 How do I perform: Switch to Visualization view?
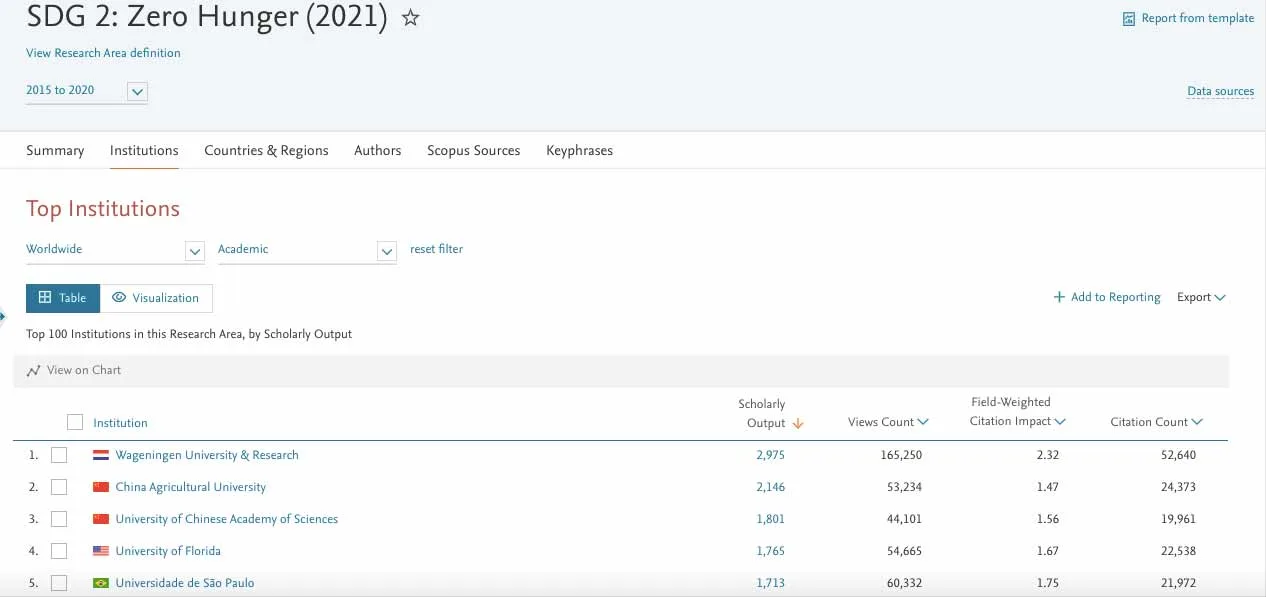pyautogui.click(x=156, y=298)
